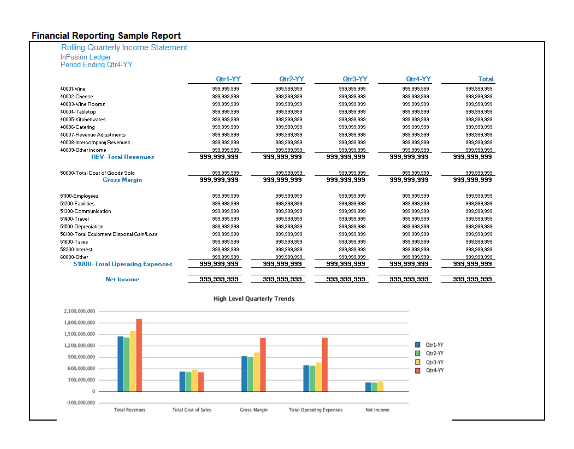
Task: Select the Qtr4-YY column header in table
Action: (418, 79)
